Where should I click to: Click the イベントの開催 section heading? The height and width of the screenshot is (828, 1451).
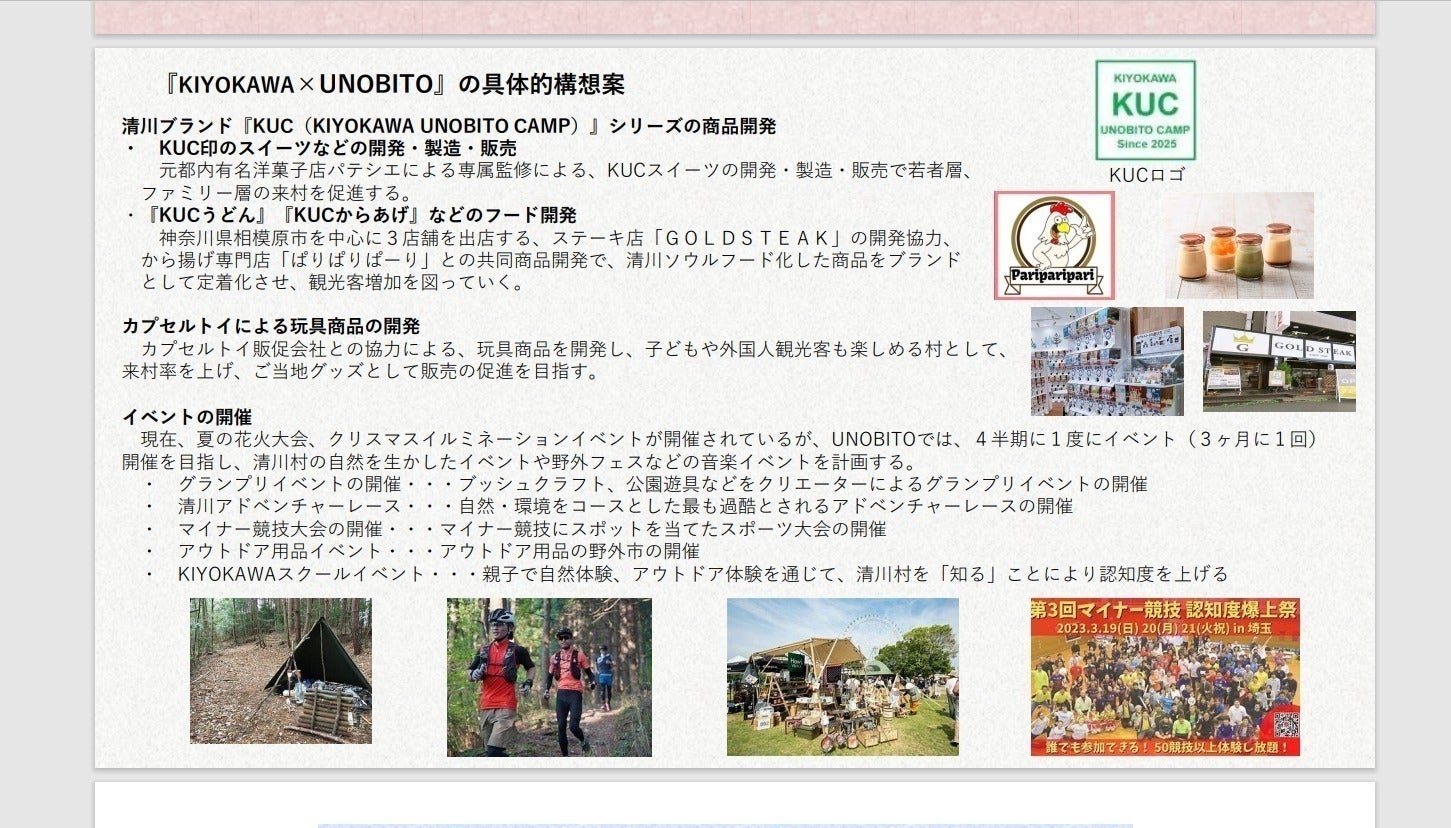(187, 417)
